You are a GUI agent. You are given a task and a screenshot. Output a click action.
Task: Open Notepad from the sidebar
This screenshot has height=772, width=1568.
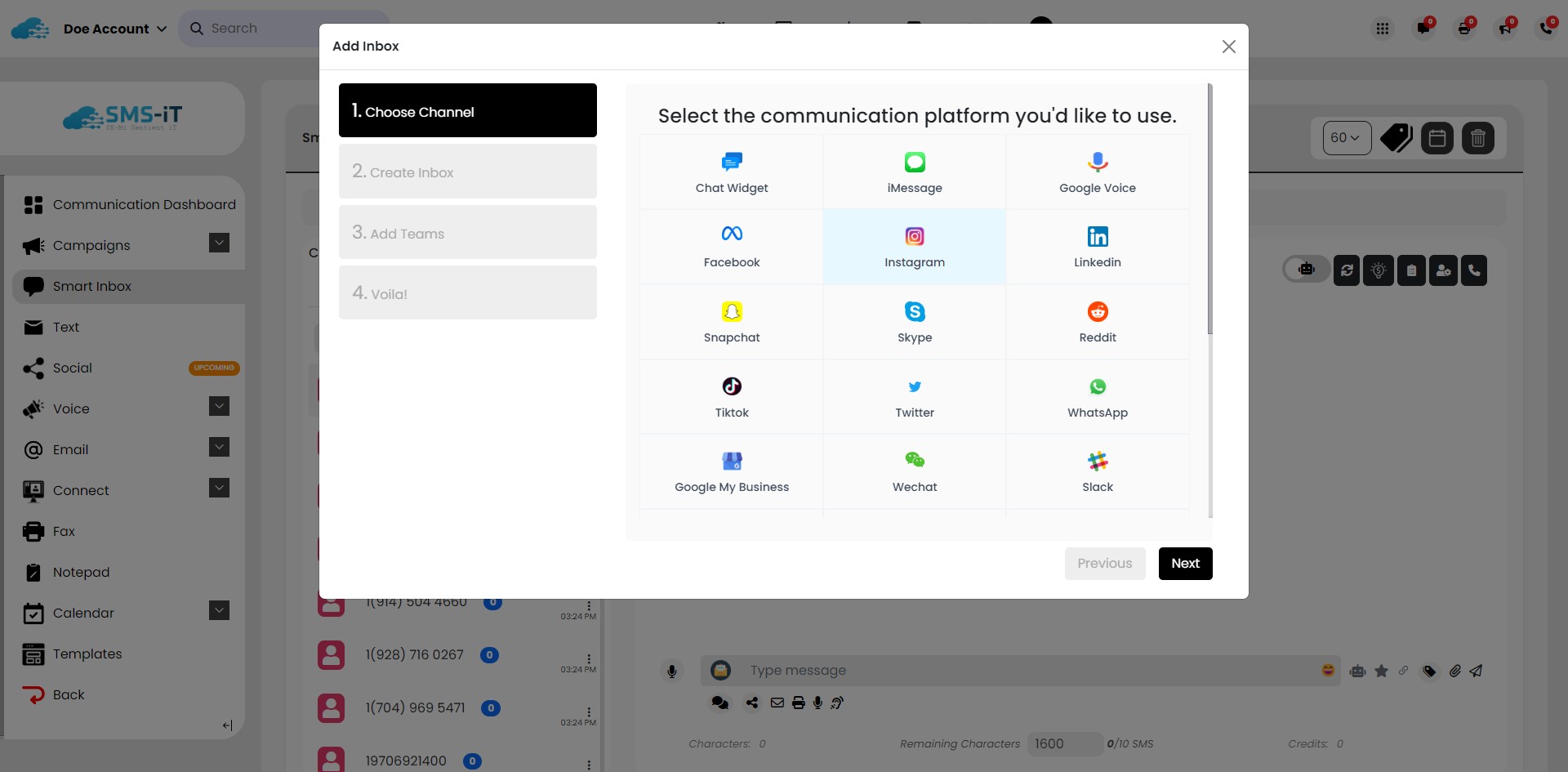(x=129, y=573)
